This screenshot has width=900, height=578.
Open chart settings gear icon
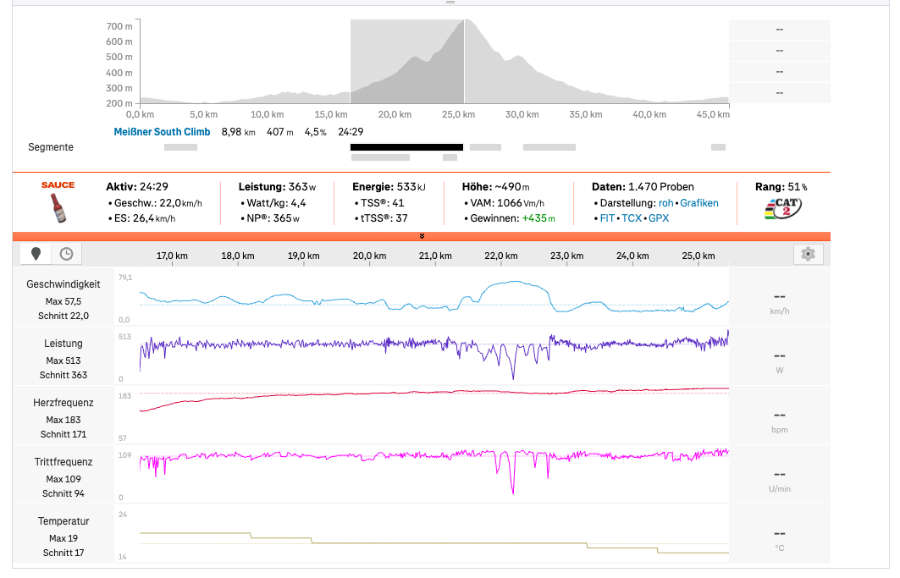point(808,254)
